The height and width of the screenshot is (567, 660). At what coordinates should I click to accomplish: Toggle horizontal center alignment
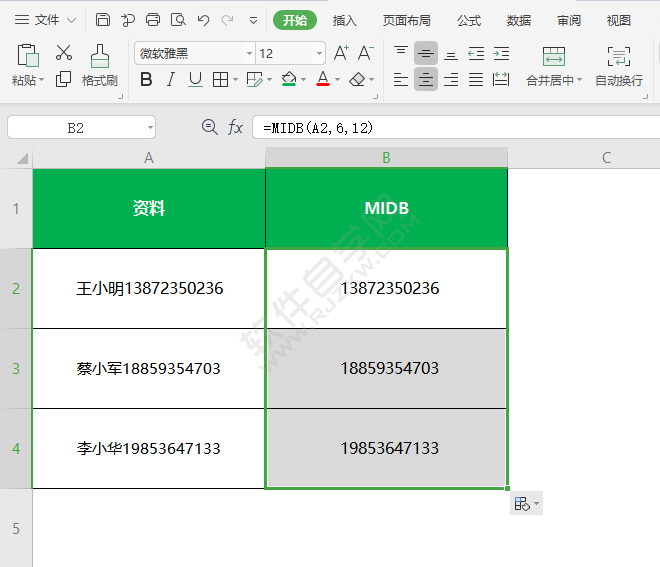click(x=426, y=79)
